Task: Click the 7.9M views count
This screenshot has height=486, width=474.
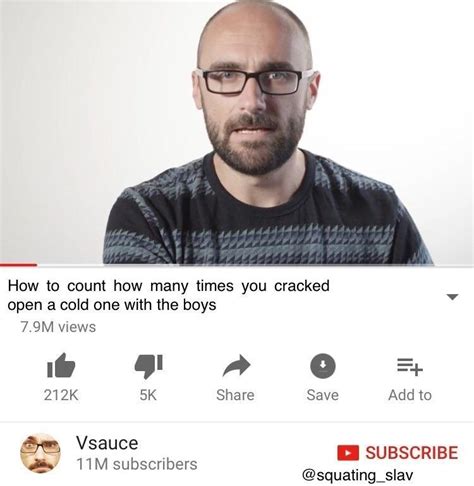Action: coord(58,327)
